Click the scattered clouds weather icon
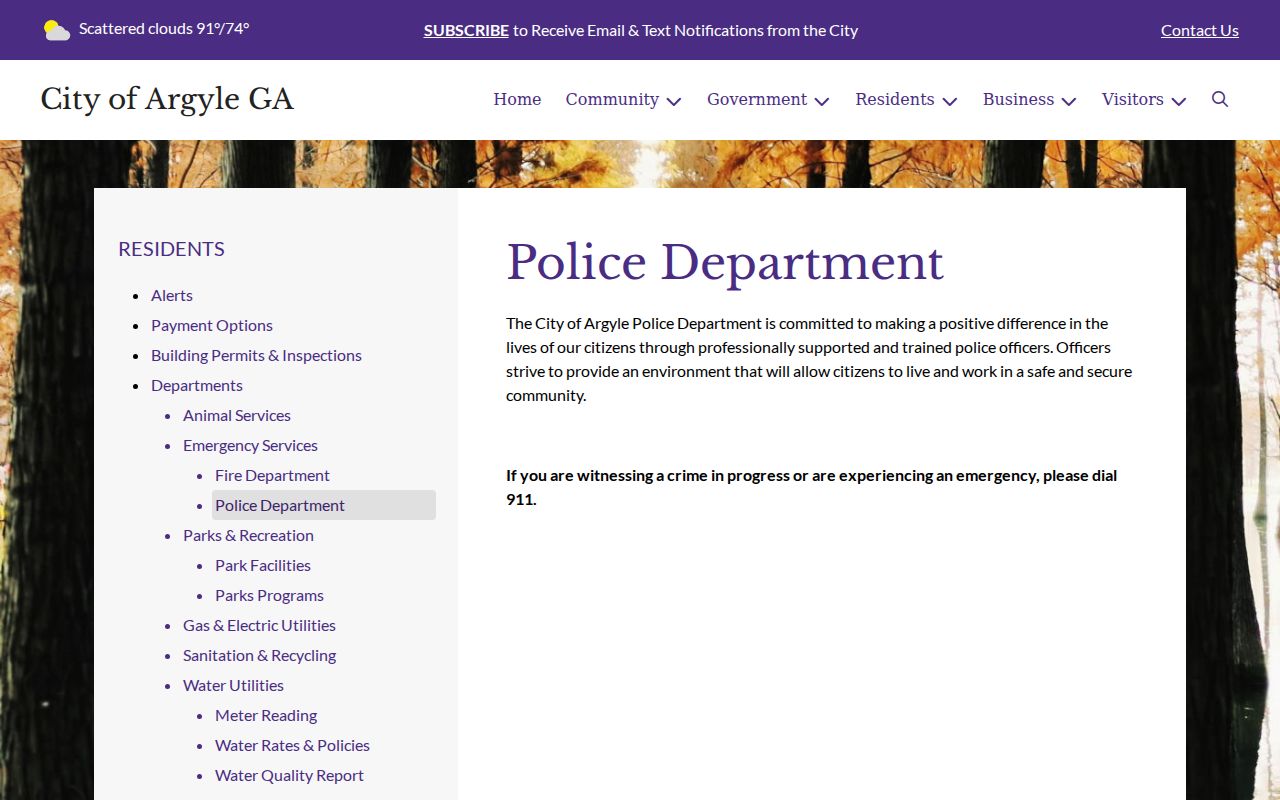 coord(57,30)
